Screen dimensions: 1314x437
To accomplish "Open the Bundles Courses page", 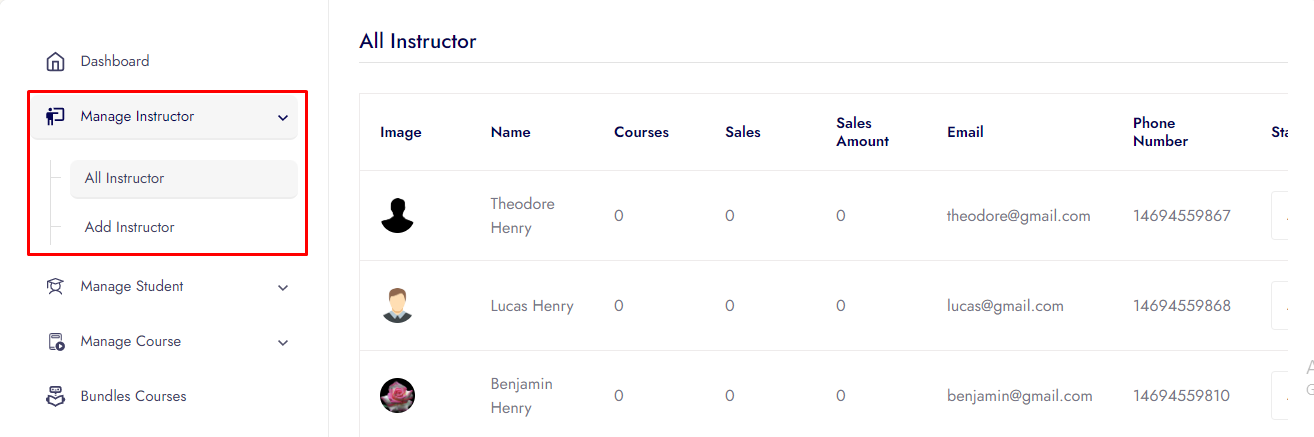I will coord(133,396).
